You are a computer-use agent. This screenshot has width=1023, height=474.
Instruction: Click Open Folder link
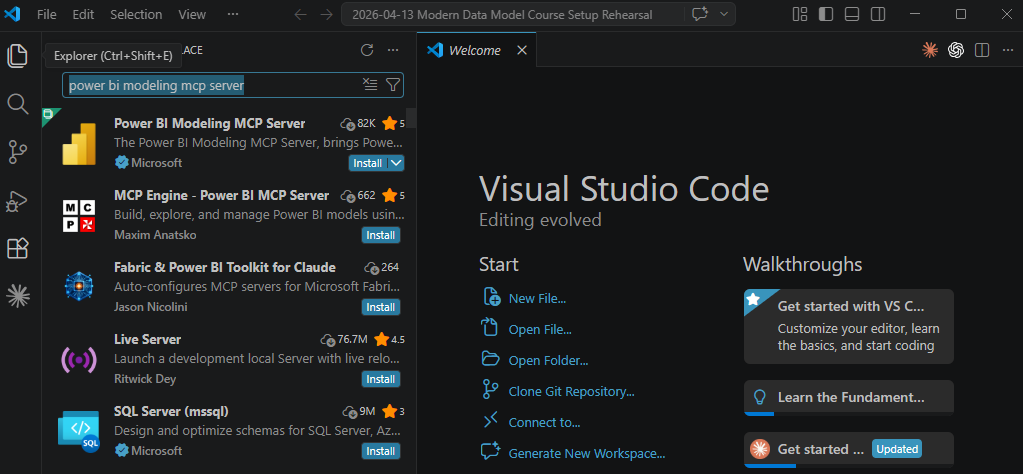point(548,361)
